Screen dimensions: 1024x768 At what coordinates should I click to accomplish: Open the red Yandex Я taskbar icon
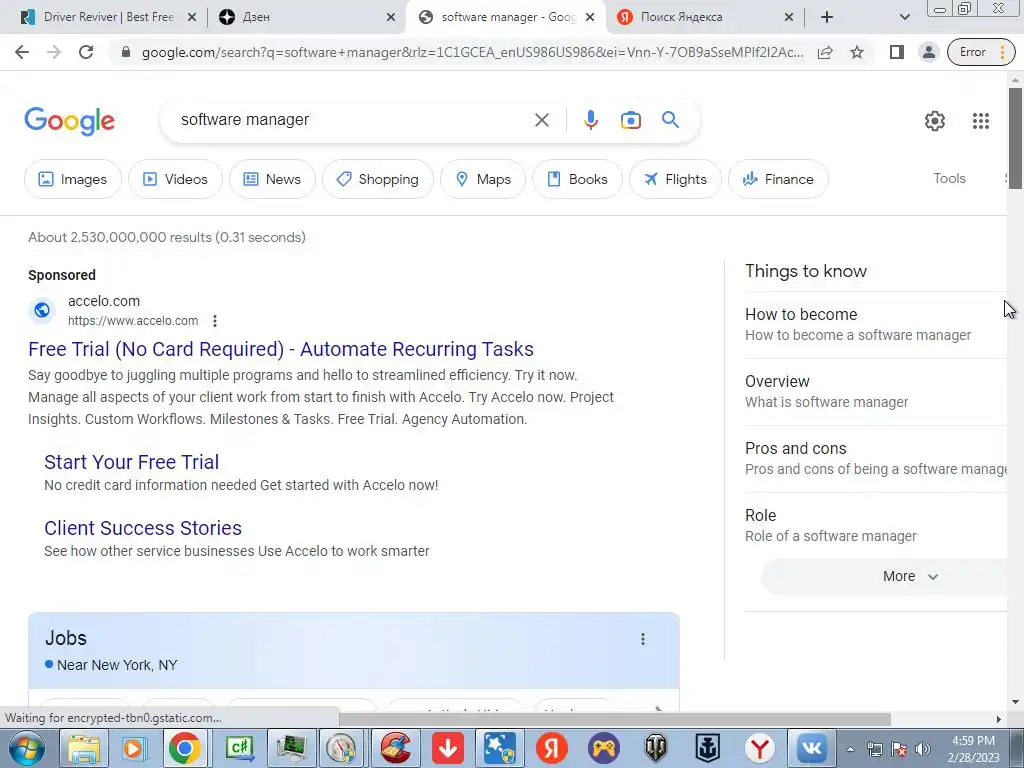click(x=551, y=748)
